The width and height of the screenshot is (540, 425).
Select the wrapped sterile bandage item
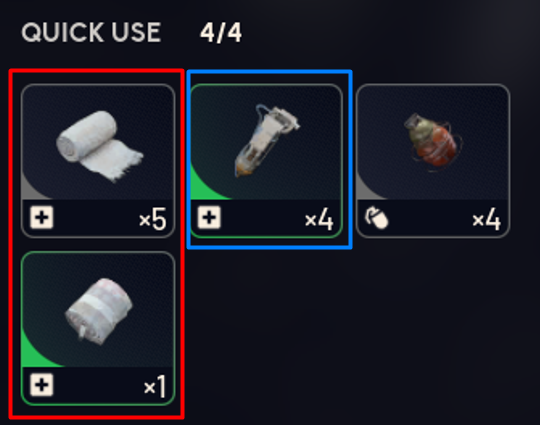tap(98, 328)
